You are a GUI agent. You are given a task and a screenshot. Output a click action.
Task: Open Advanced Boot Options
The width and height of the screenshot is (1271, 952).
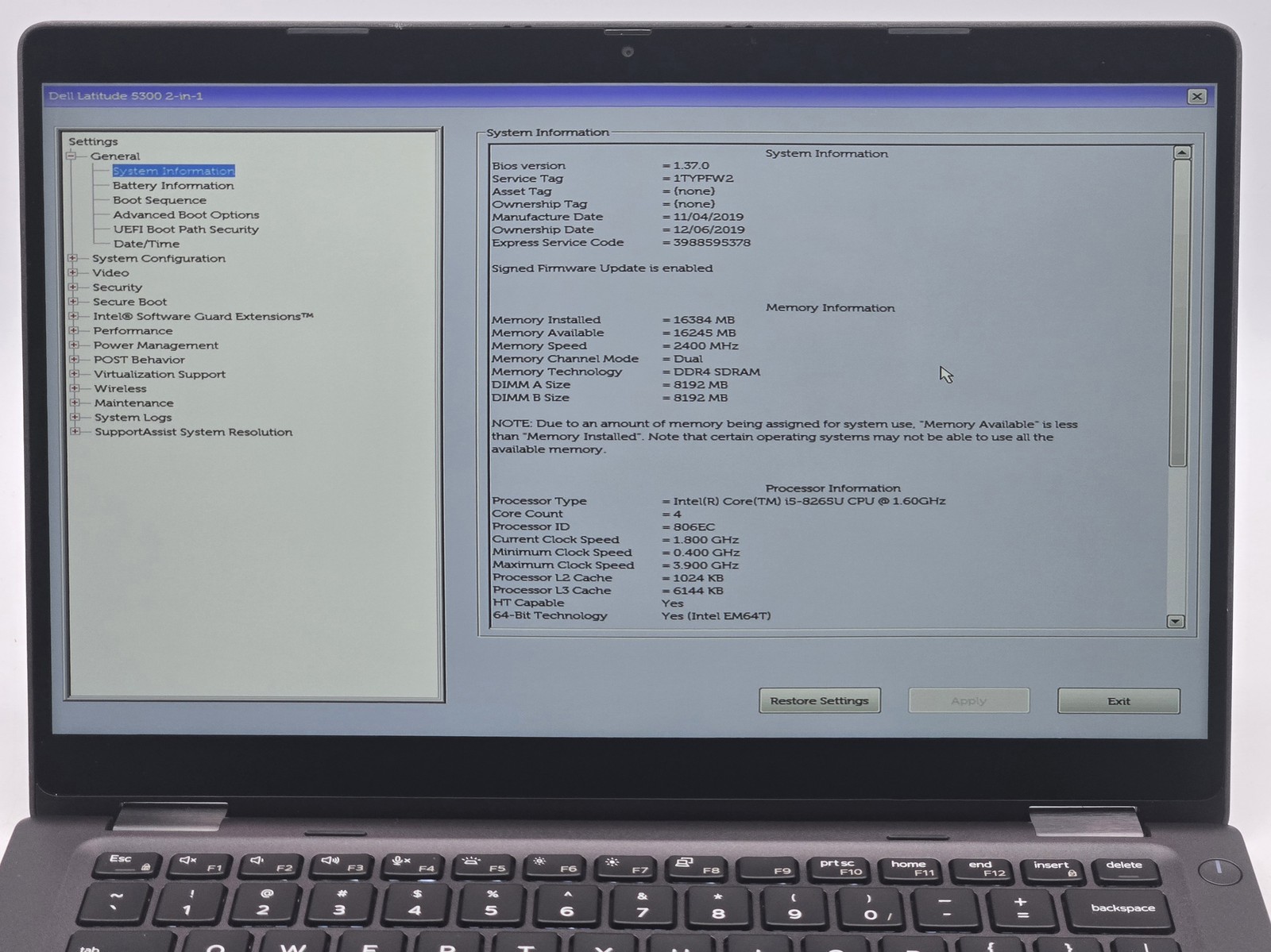pos(186,214)
